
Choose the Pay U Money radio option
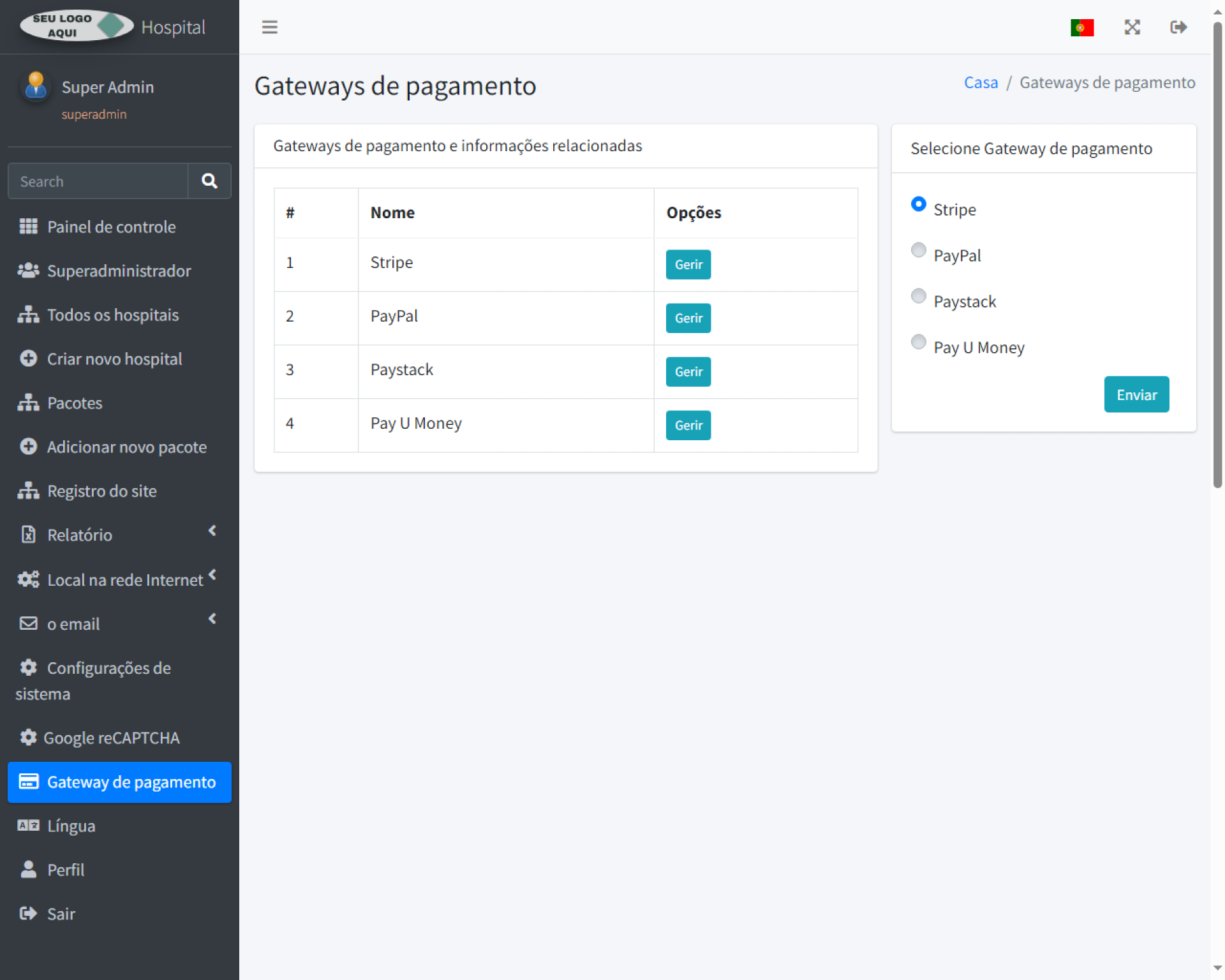tap(918, 342)
